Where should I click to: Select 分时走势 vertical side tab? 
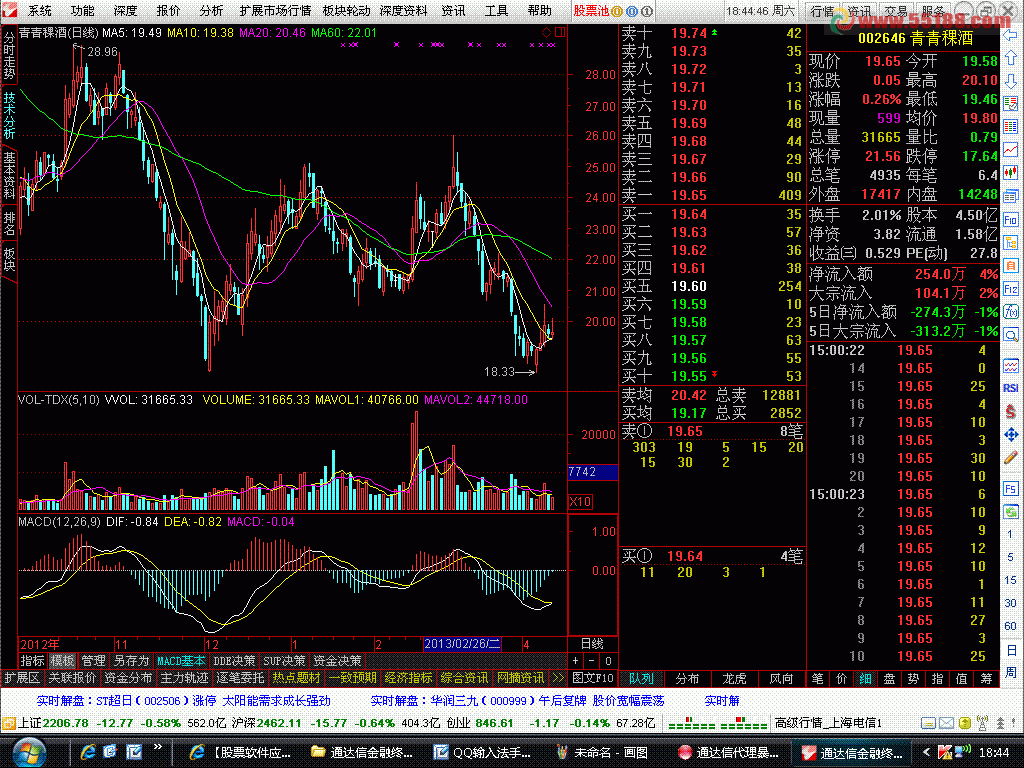click(9, 56)
